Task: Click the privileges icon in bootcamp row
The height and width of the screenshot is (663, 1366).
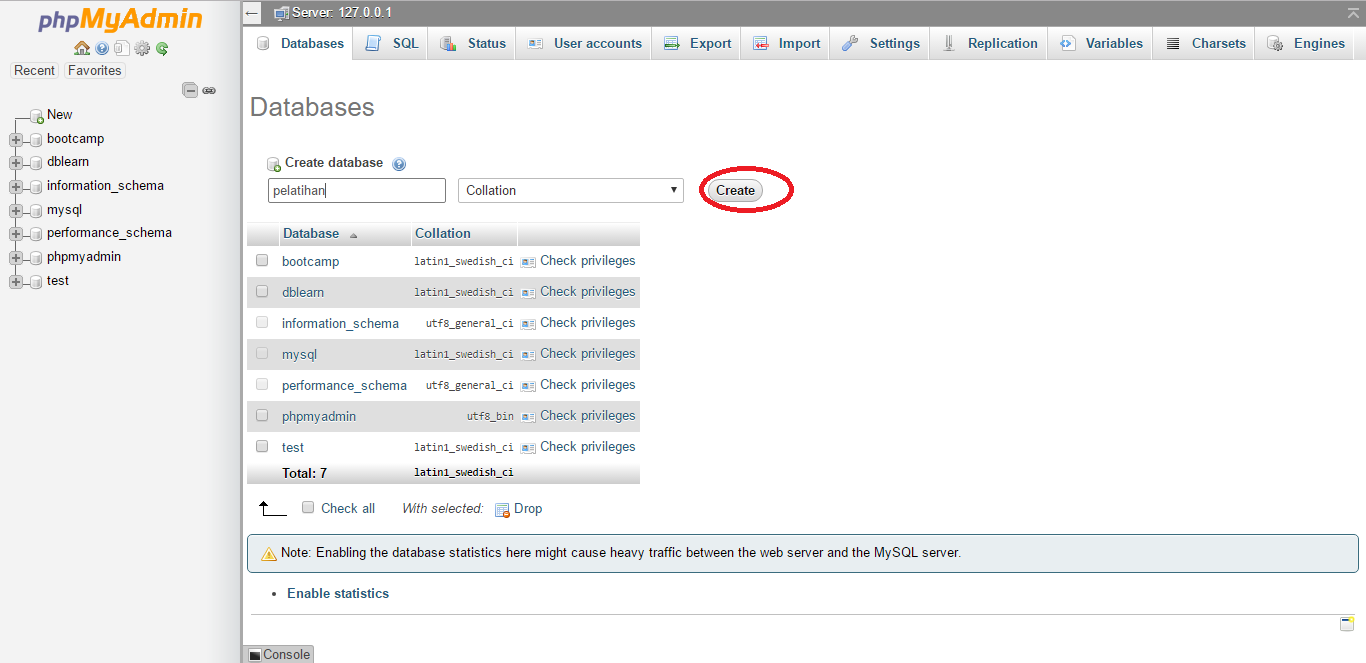Action: click(528, 262)
